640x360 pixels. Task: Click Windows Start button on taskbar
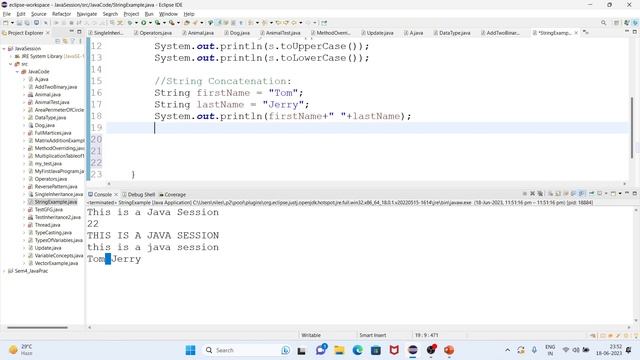pos(190,350)
